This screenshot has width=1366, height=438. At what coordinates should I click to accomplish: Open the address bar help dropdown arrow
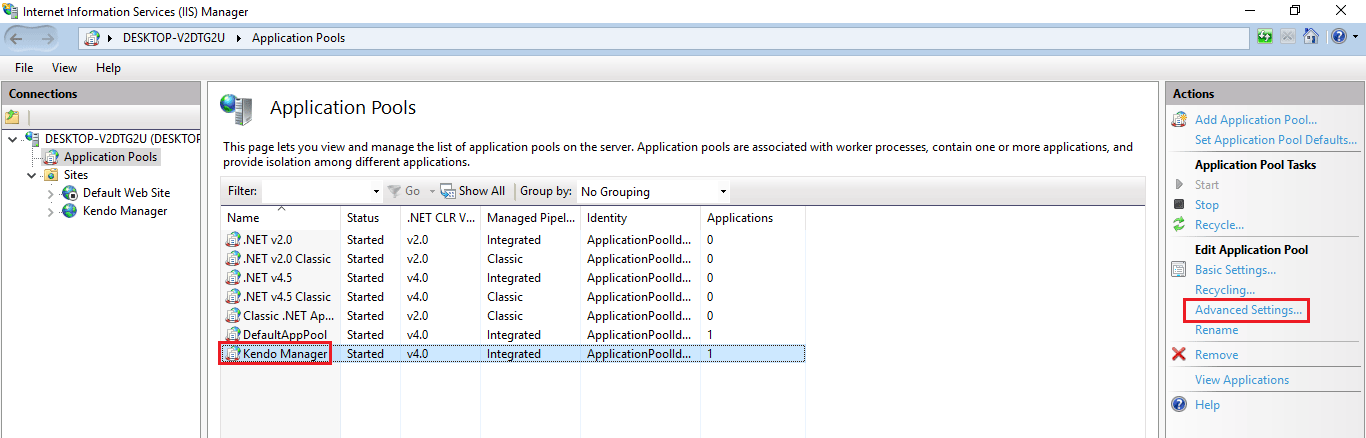click(1353, 37)
